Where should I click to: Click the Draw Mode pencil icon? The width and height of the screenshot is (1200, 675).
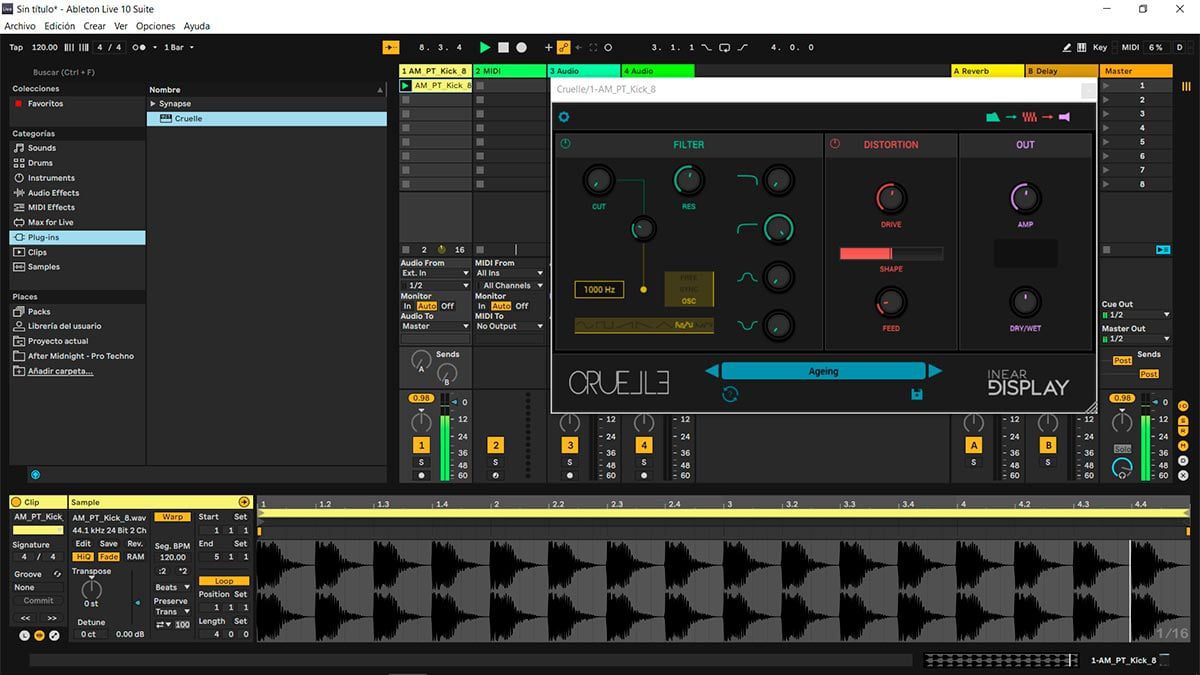coord(1067,47)
